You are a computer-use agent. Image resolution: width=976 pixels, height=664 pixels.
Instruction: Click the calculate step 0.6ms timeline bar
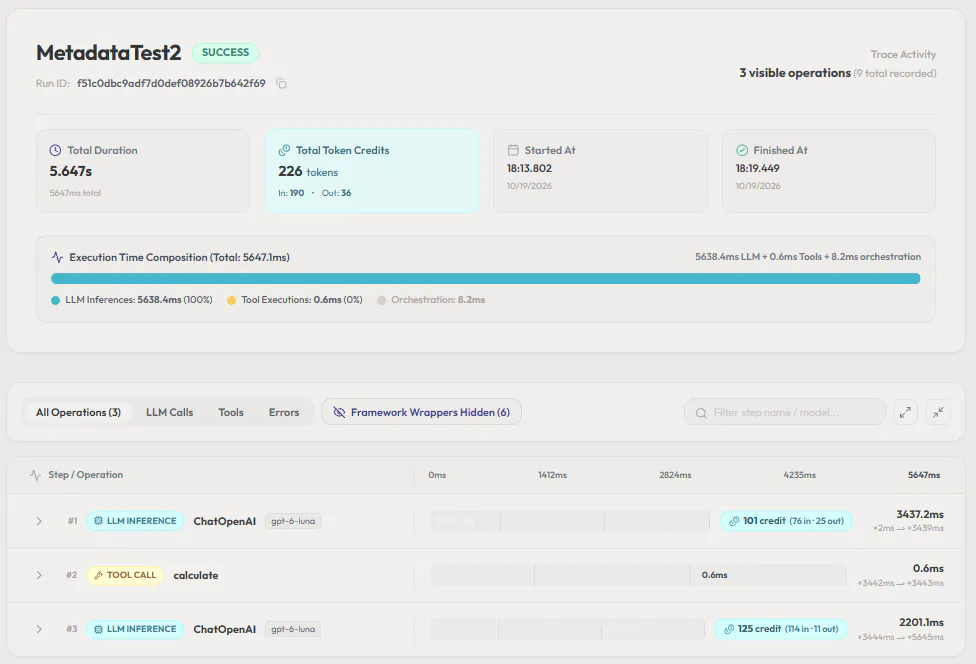coord(638,575)
